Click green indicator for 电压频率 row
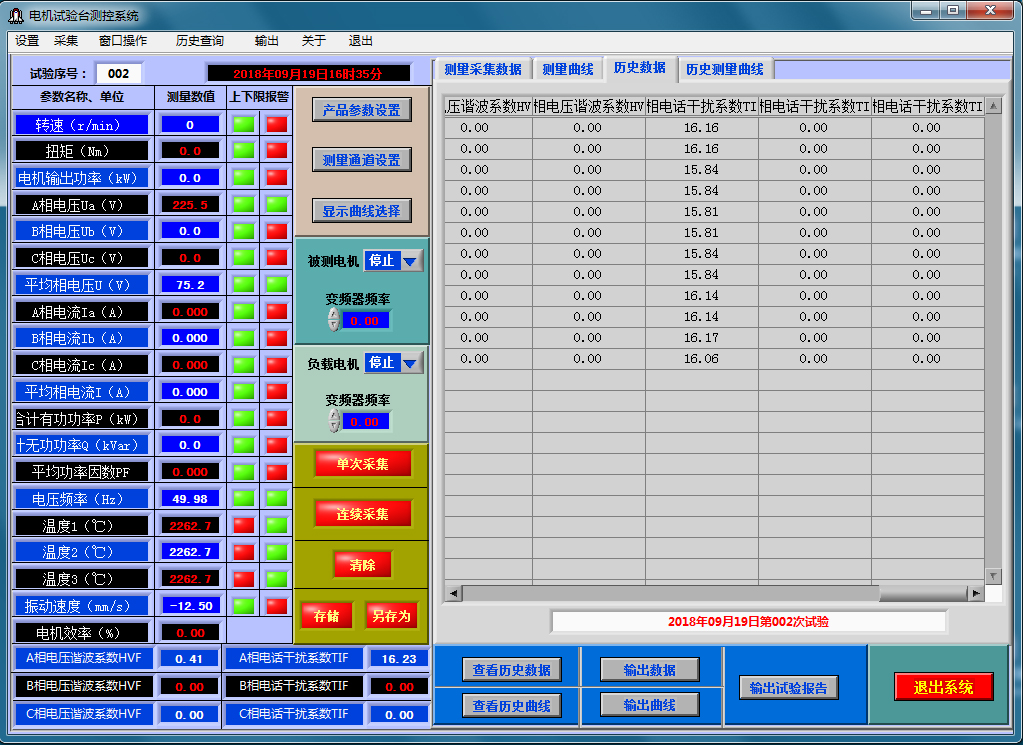Screen dimensions: 1023x745 [243, 498]
